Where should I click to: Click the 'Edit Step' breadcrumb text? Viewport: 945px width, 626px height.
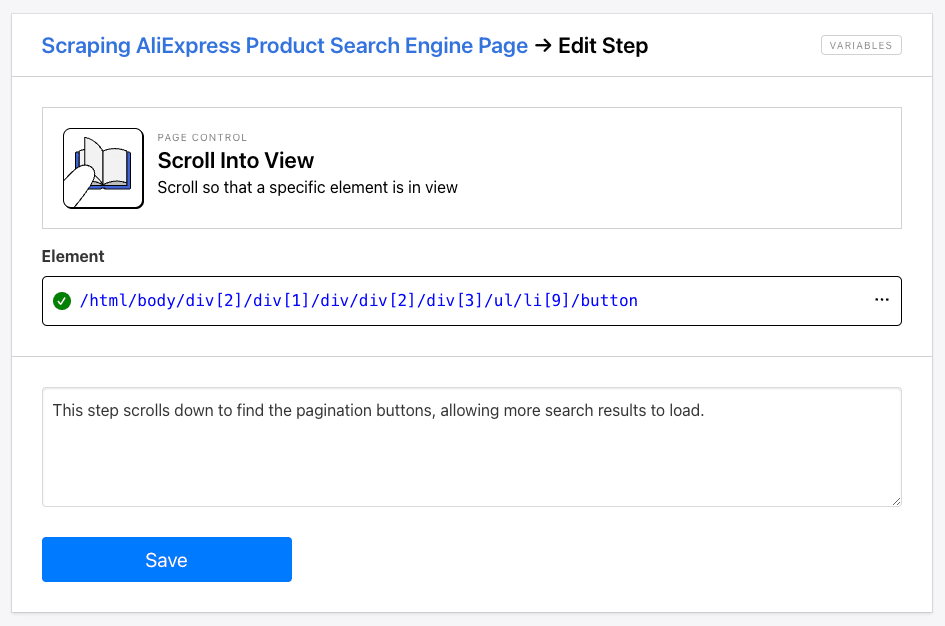coord(603,46)
